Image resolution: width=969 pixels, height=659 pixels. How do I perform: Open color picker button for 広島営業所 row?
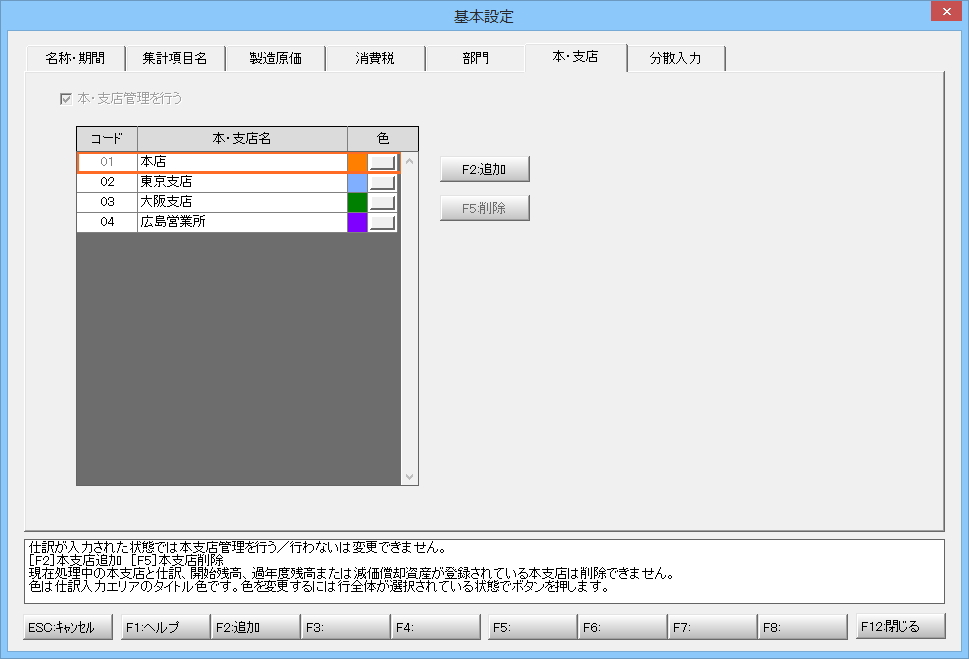coord(382,222)
